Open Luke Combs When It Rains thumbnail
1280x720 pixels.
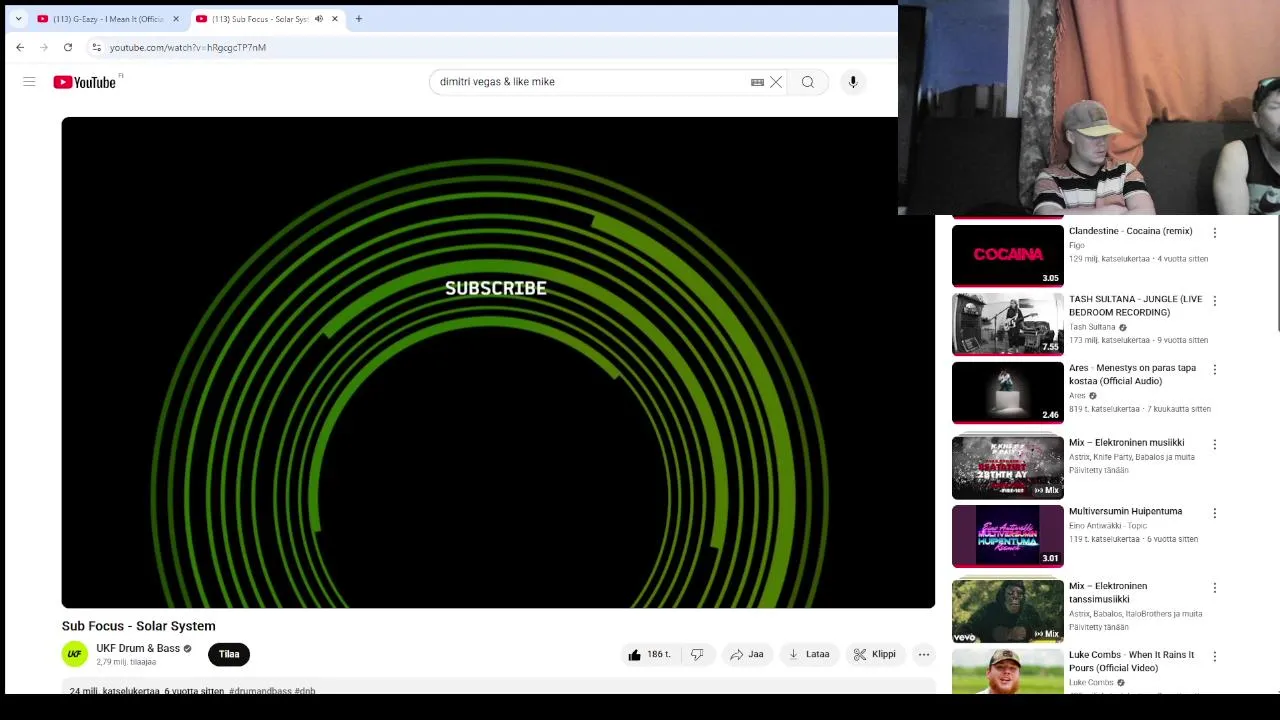(1008, 671)
